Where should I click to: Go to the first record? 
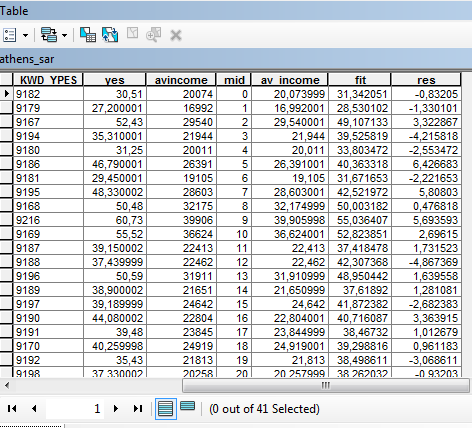[12, 409]
